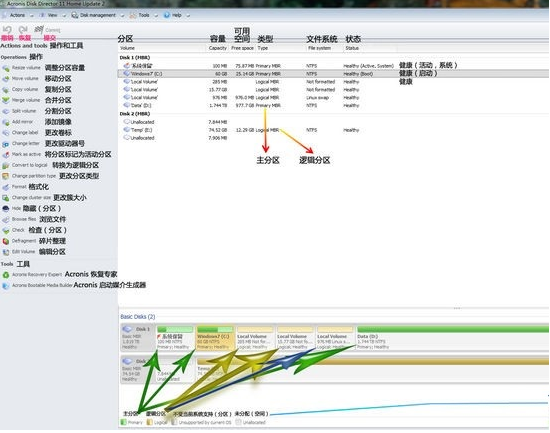Sort by the Type column header
Screen dimensions: 550x433
point(263,48)
